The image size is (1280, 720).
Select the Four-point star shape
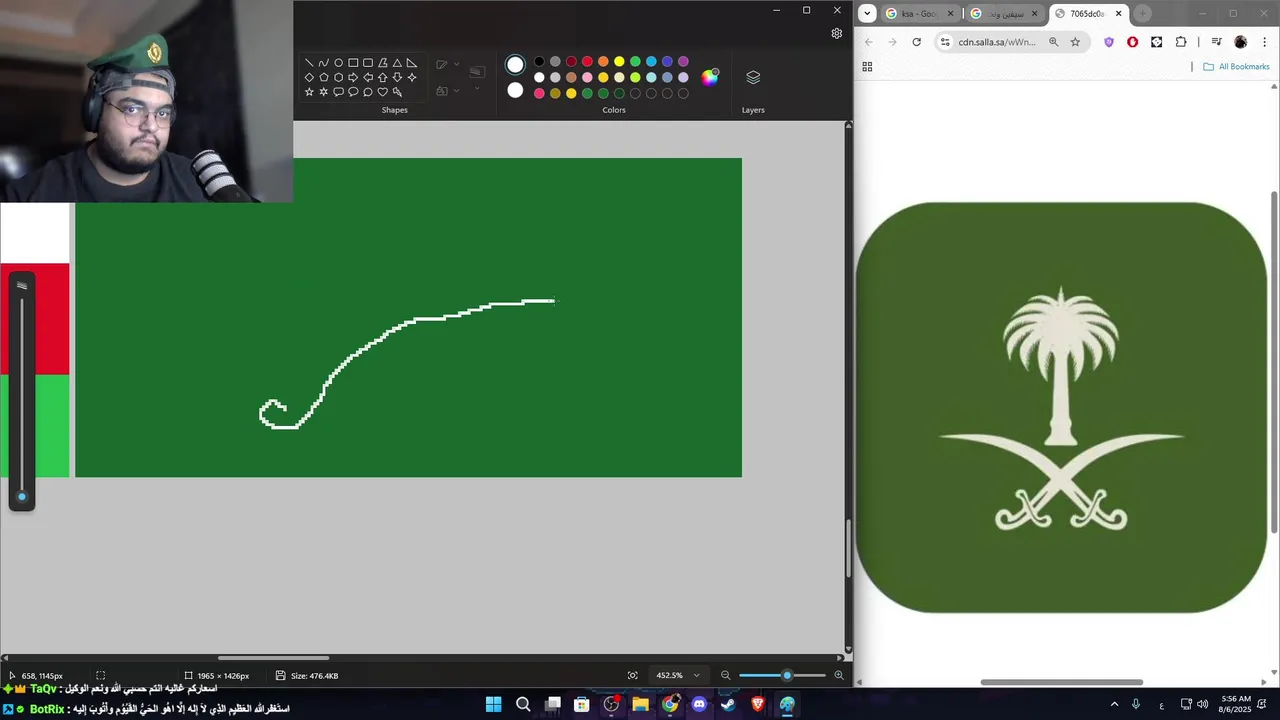412,77
